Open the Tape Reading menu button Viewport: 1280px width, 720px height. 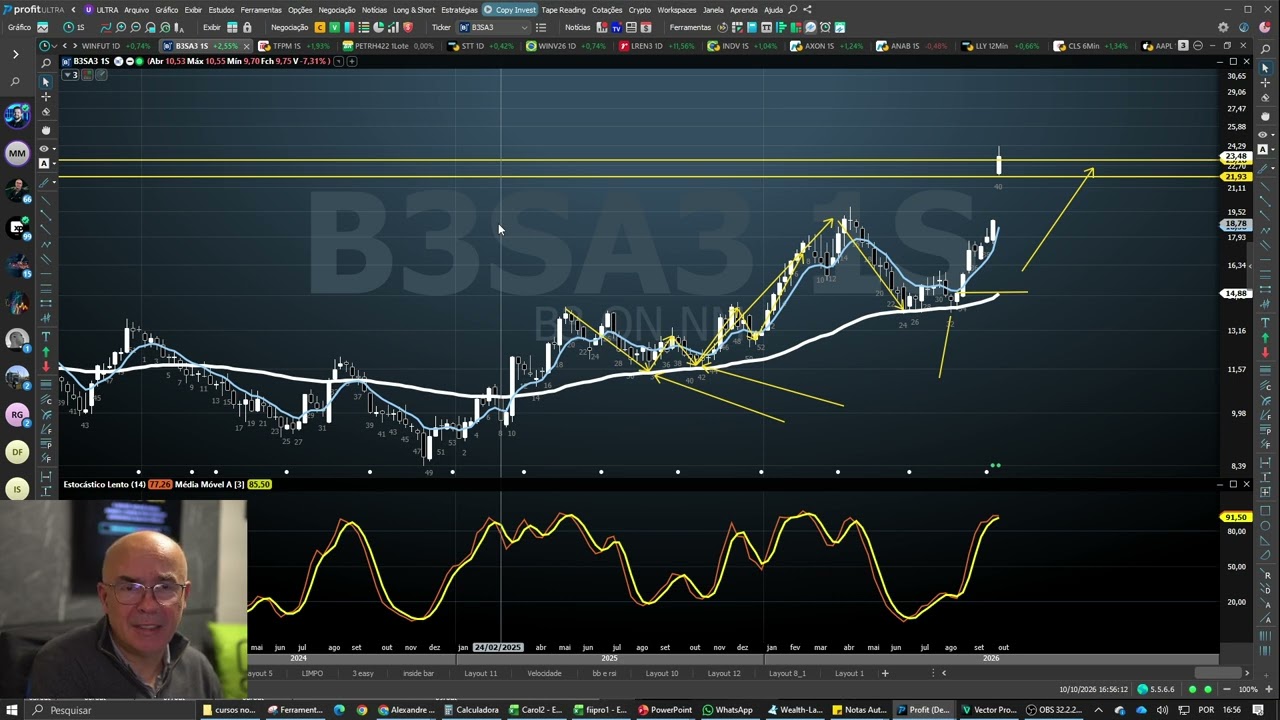coord(563,10)
